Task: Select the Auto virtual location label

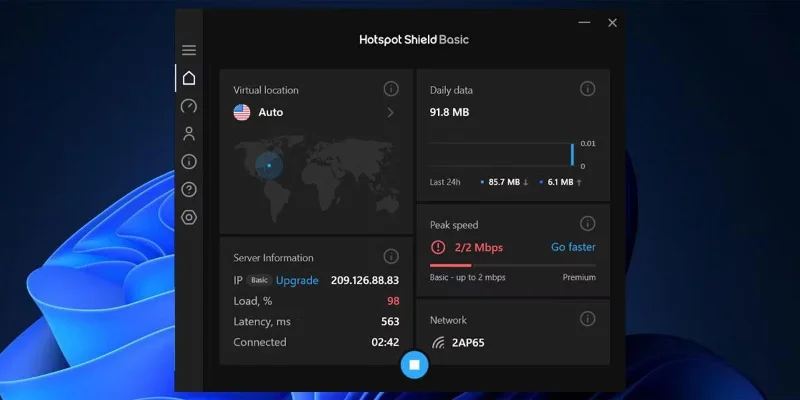Action: pos(270,112)
